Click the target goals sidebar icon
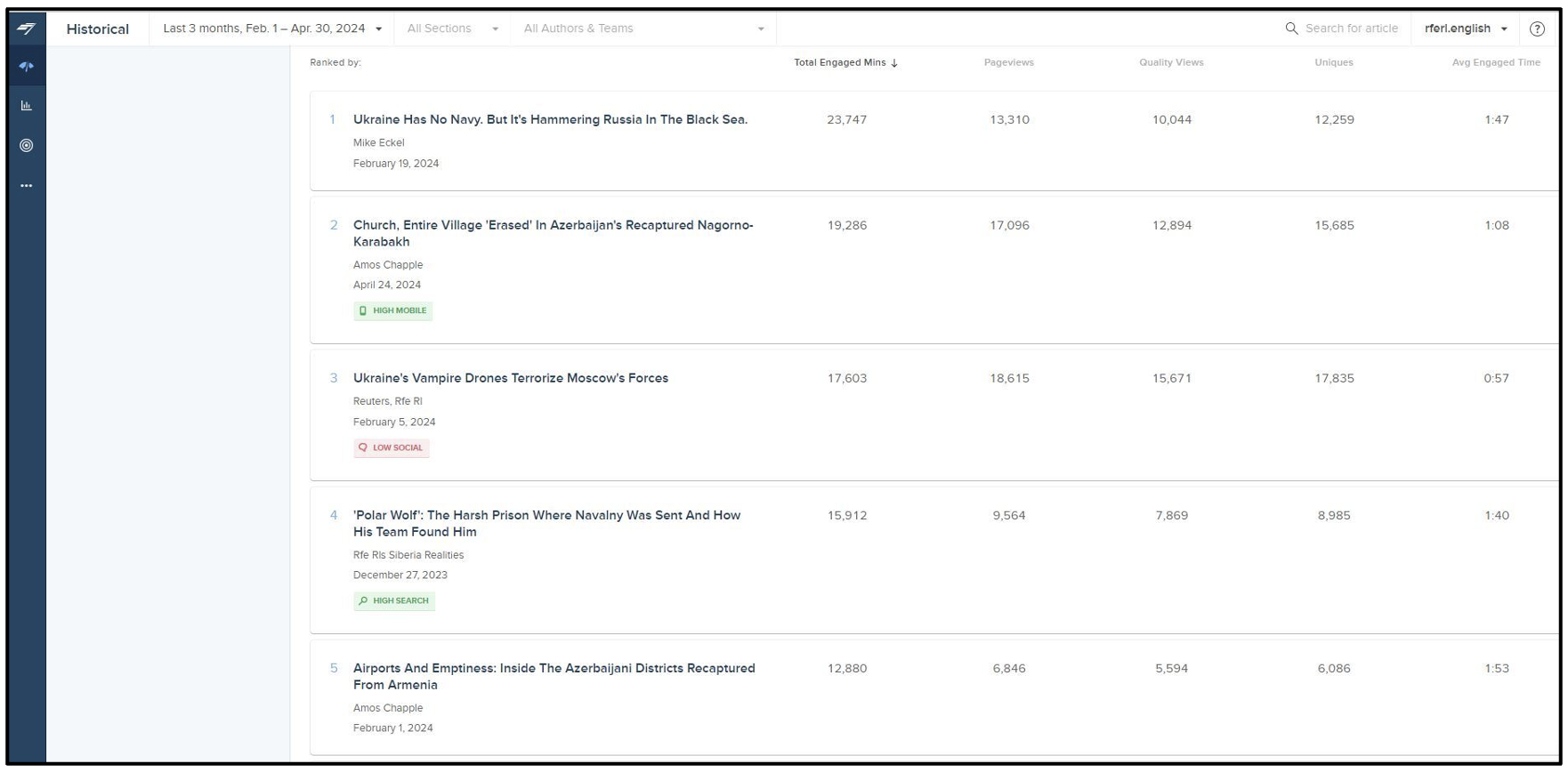 coord(27,145)
